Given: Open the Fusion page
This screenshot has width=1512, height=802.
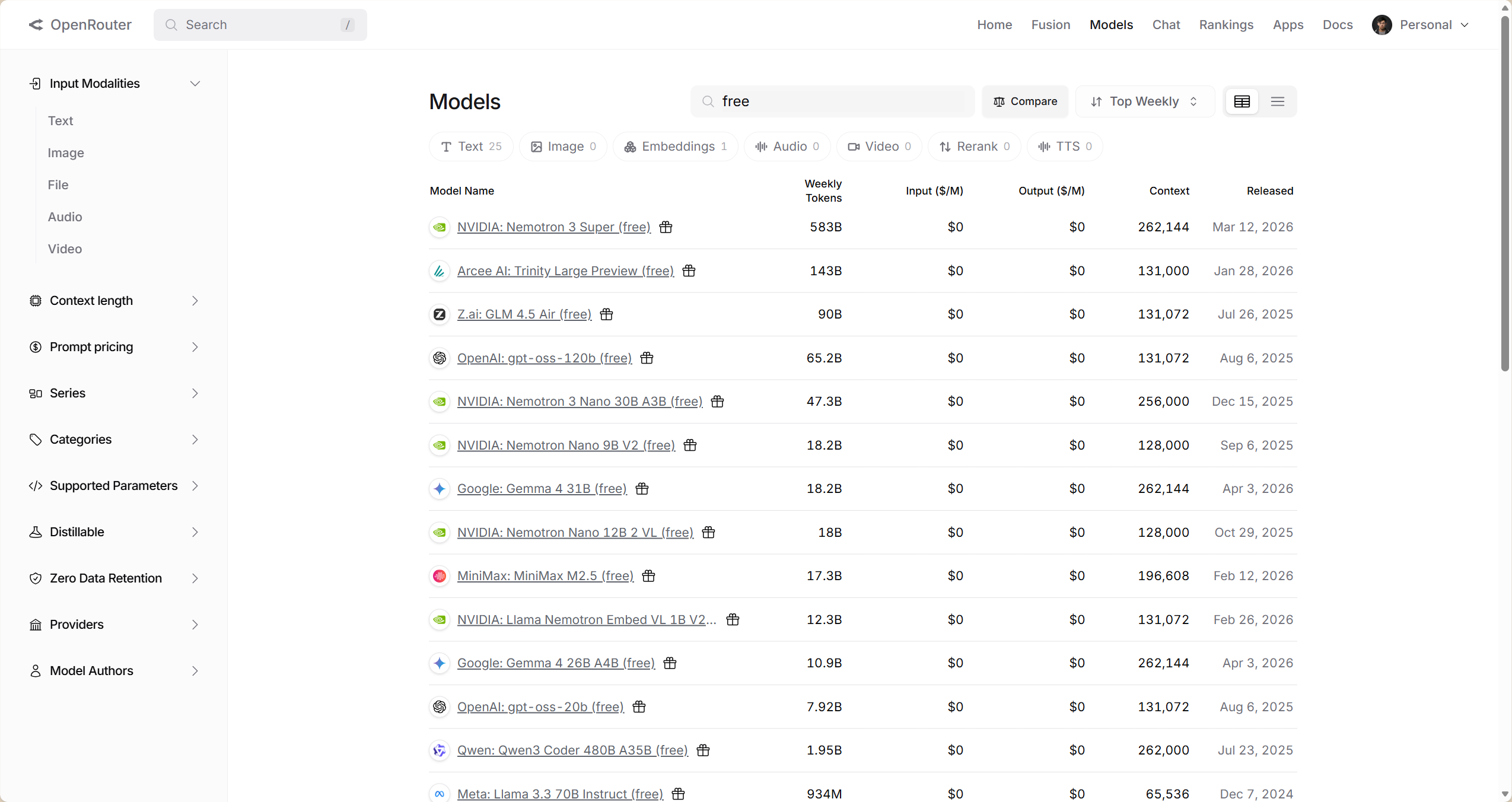Looking at the screenshot, I should click(1051, 25).
